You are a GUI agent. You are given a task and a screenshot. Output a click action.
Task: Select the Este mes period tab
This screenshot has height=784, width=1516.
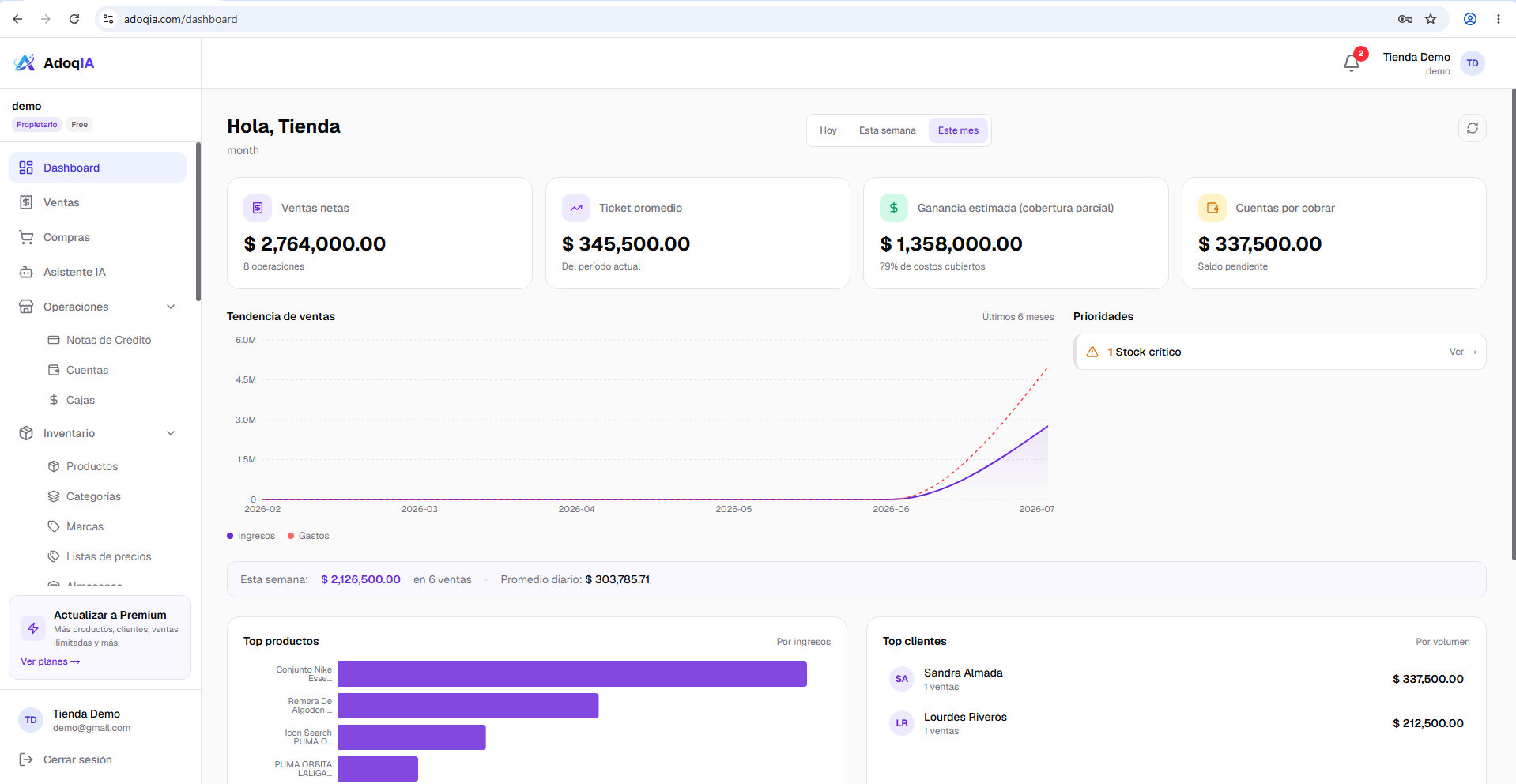(x=958, y=130)
